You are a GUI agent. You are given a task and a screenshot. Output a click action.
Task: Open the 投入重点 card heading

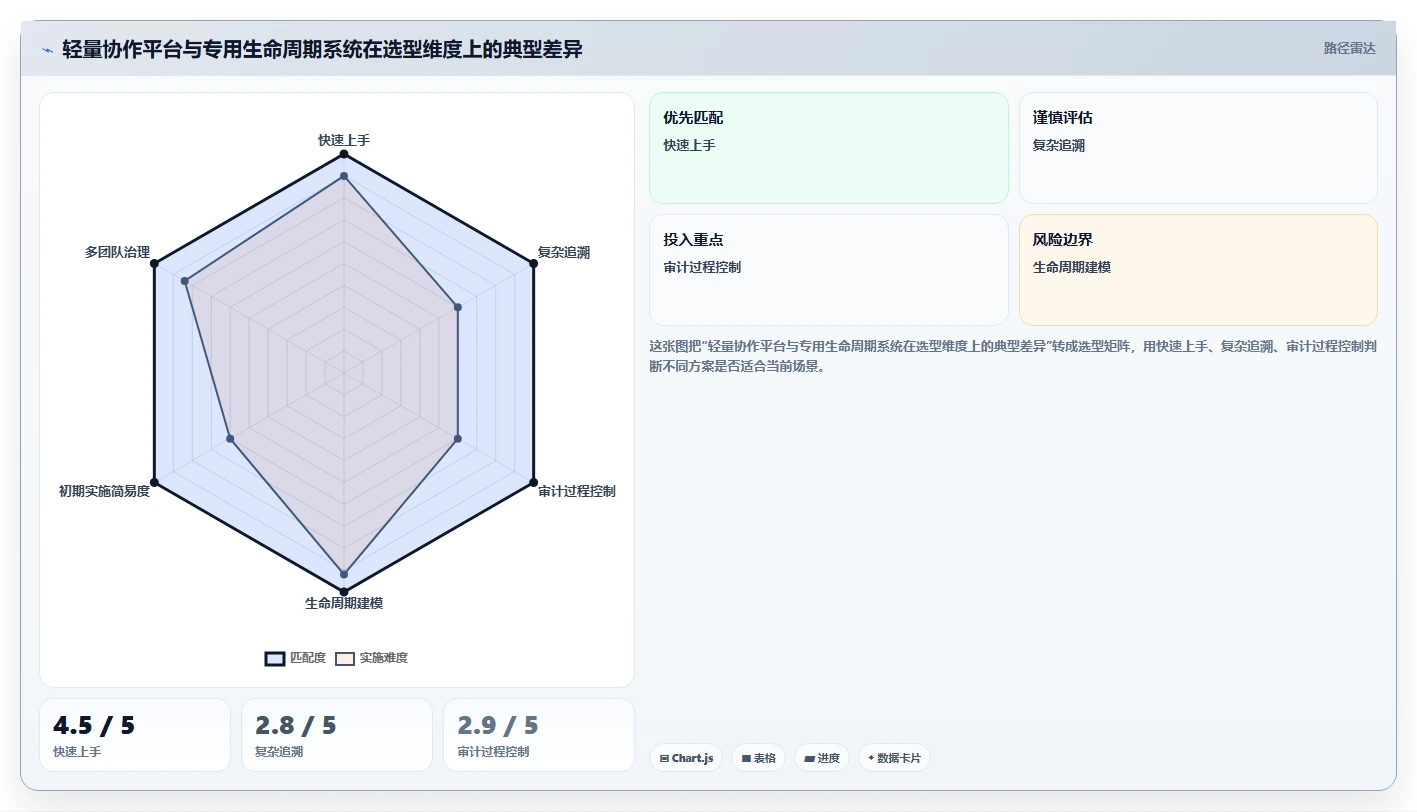click(x=693, y=240)
